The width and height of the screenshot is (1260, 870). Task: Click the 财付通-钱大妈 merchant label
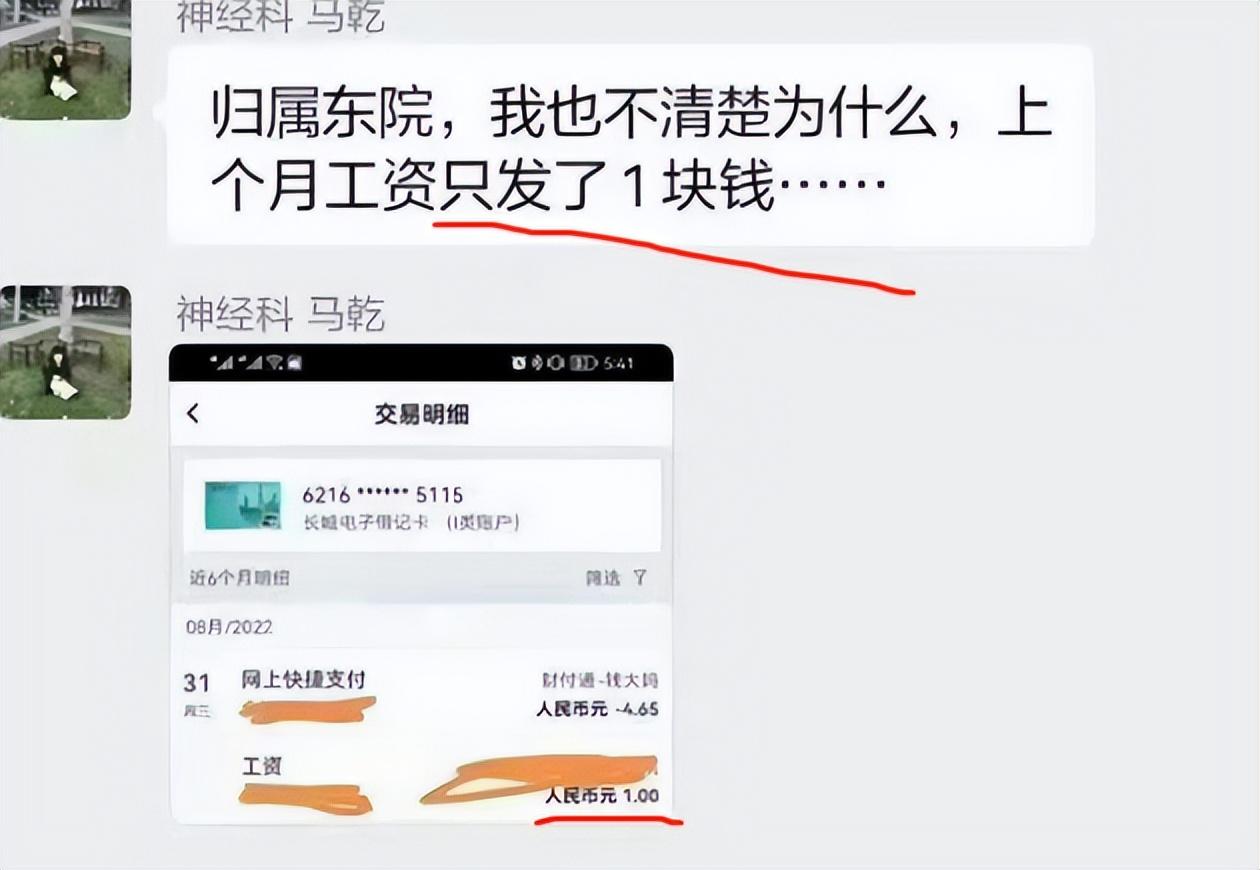coord(600,681)
